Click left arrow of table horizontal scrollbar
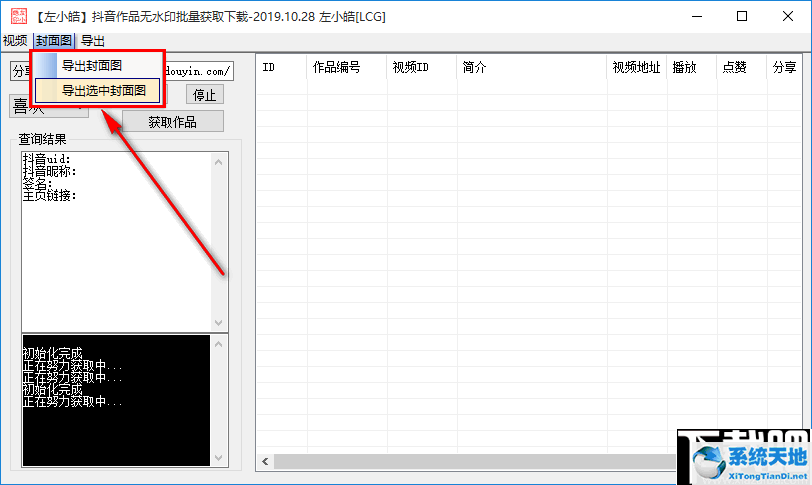Viewport: 812px width, 485px height. tap(265, 461)
